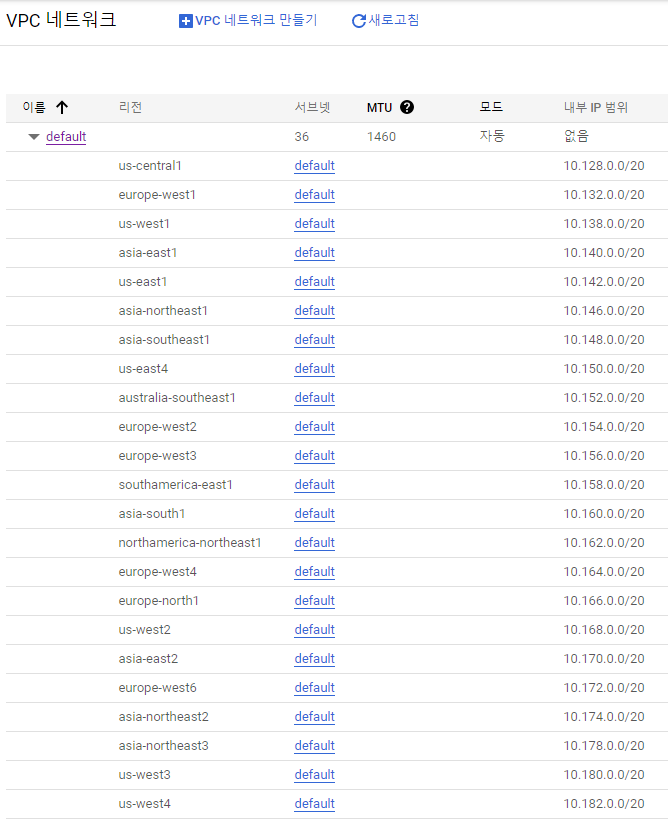Click the 새로고침 button text
Viewport: 668px width, 826px height.
[394, 20]
